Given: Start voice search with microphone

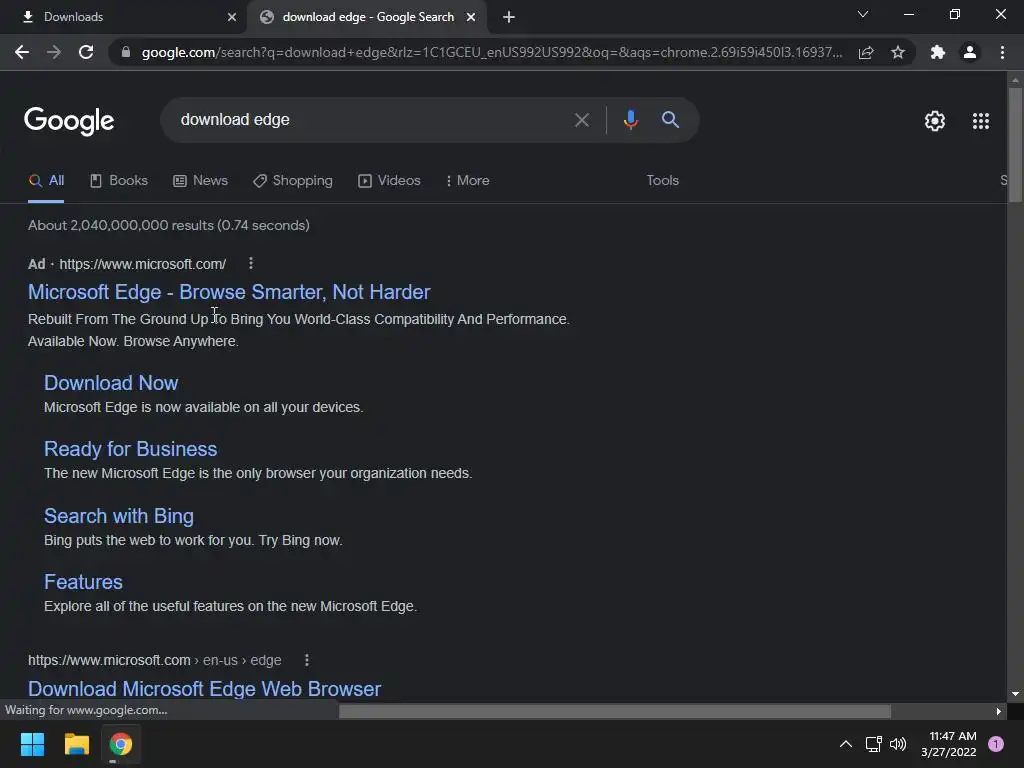Looking at the screenshot, I should (x=630, y=120).
